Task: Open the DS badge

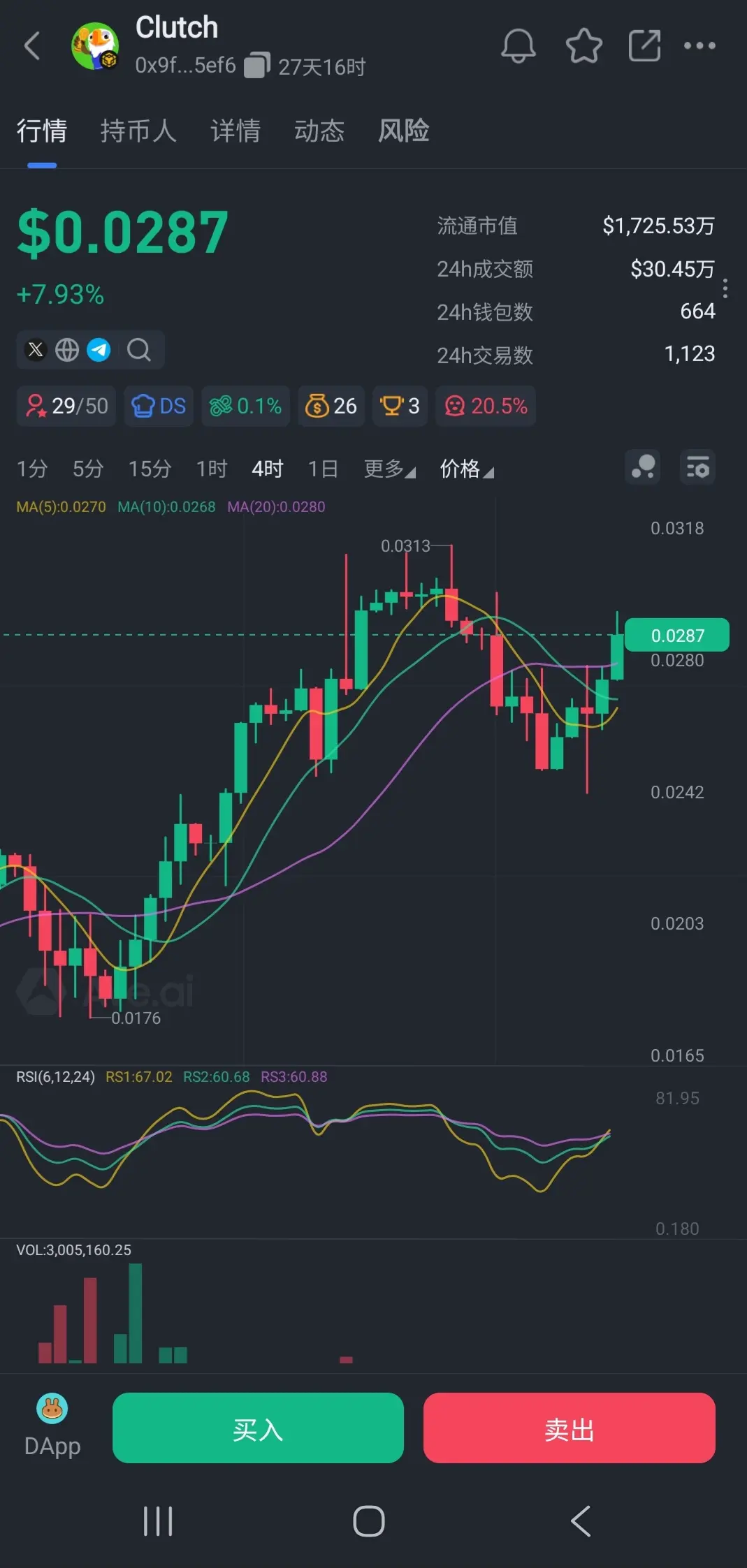Action: point(159,406)
